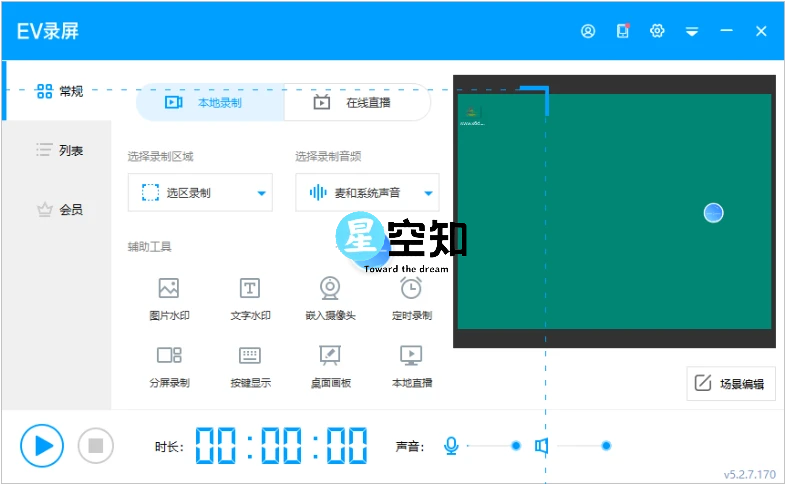Open the settings gear icon
The height and width of the screenshot is (484, 785).
pyautogui.click(x=657, y=31)
